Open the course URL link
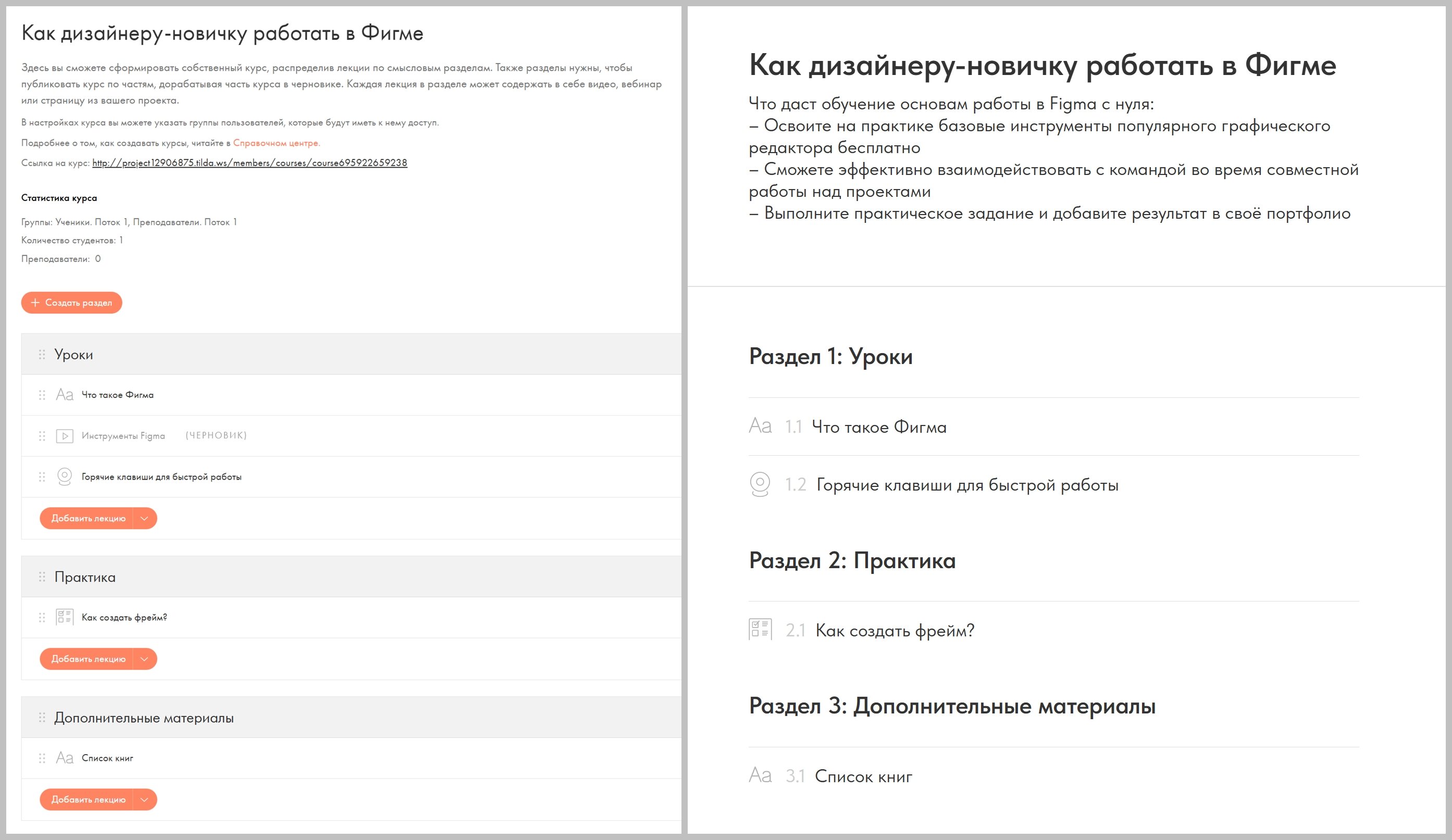The image size is (1452, 840). coord(250,163)
